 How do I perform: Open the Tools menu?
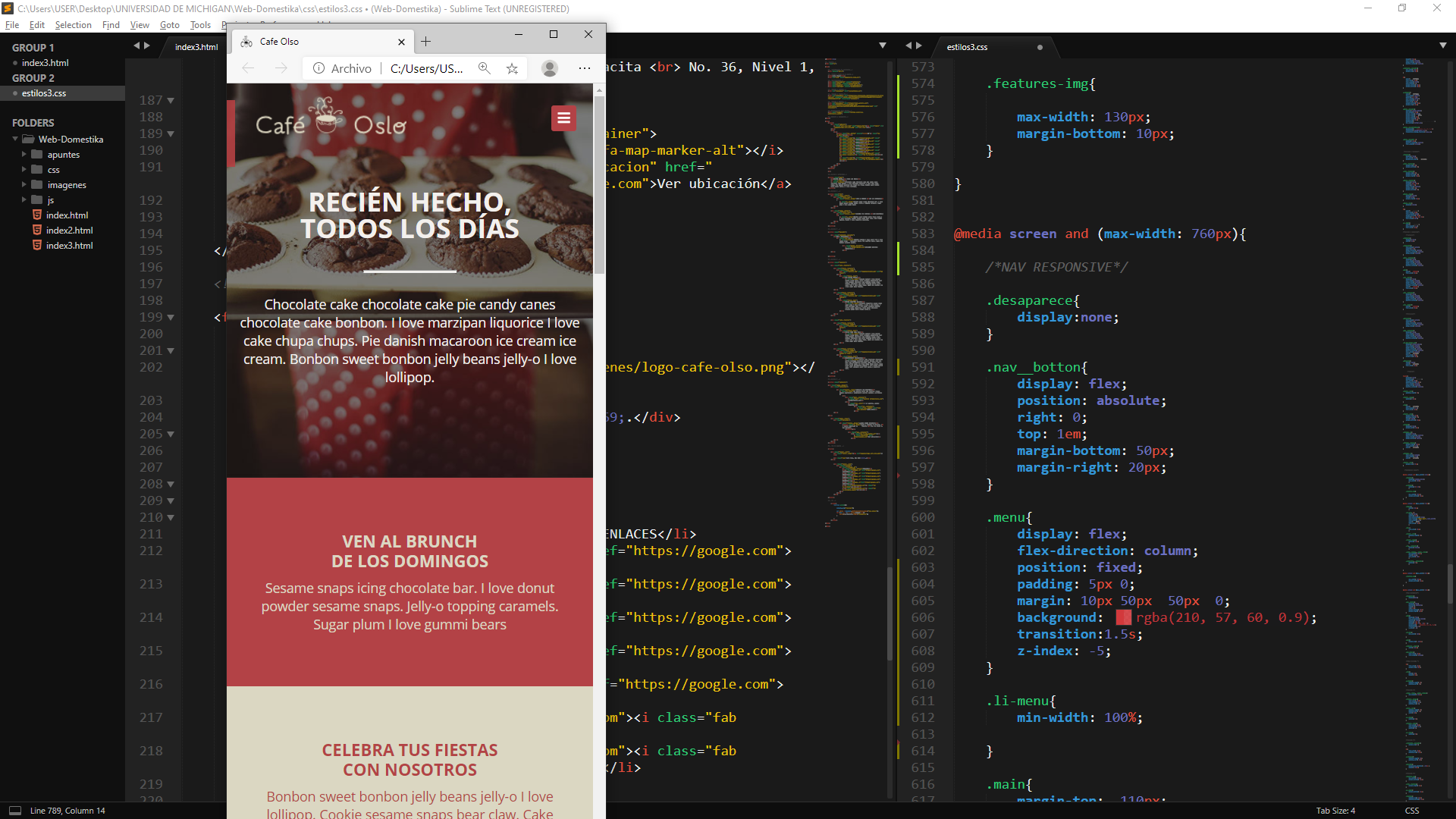click(x=200, y=25)
